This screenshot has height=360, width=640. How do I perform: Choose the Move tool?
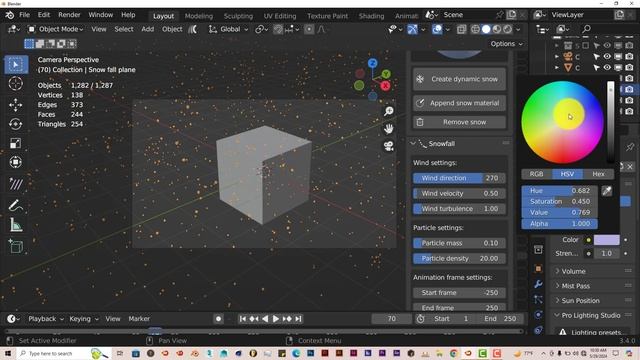pyautogui.click(x=16, y=105)
